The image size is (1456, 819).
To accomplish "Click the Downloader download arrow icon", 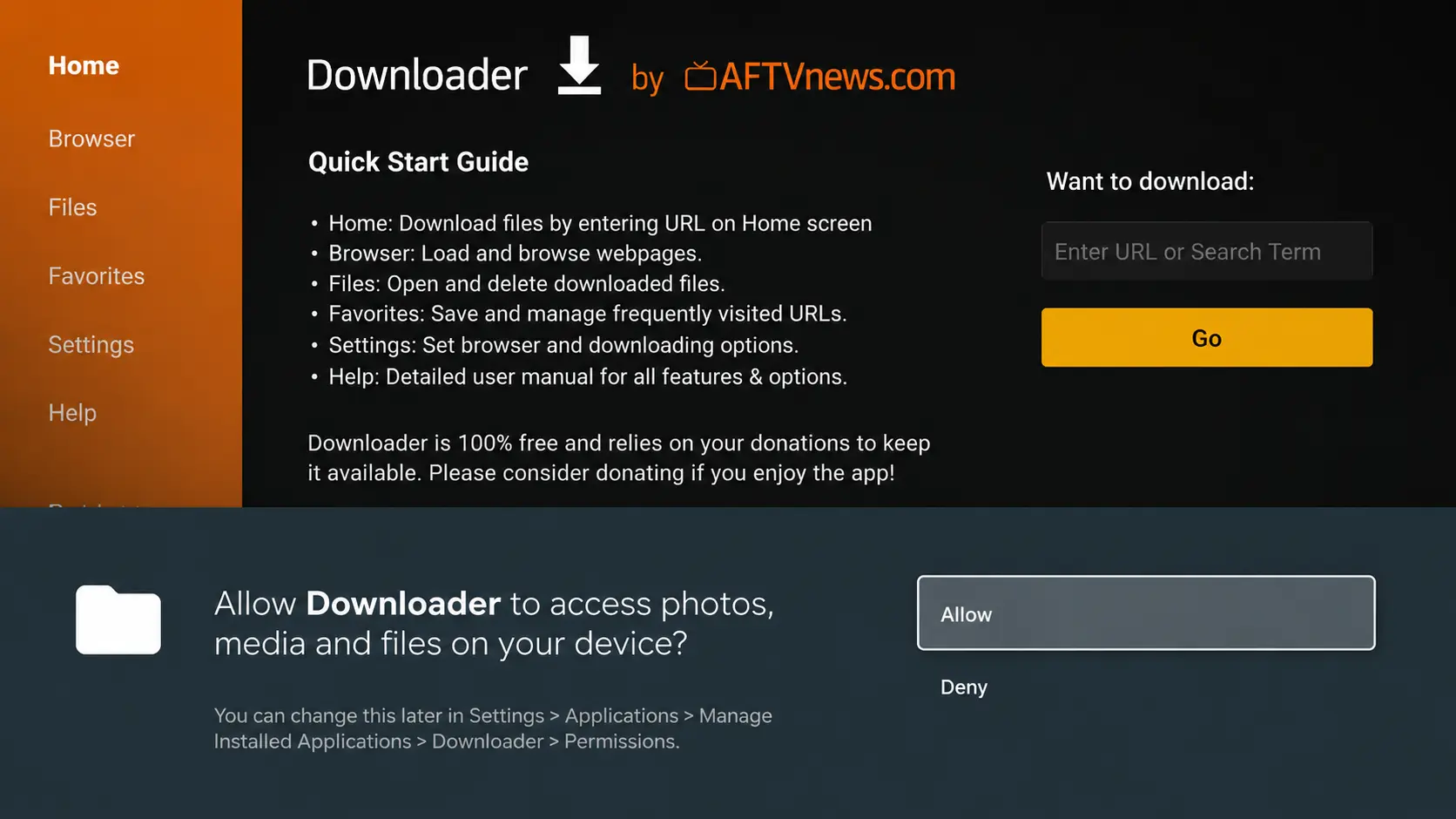I will click(x=579, y=65).
